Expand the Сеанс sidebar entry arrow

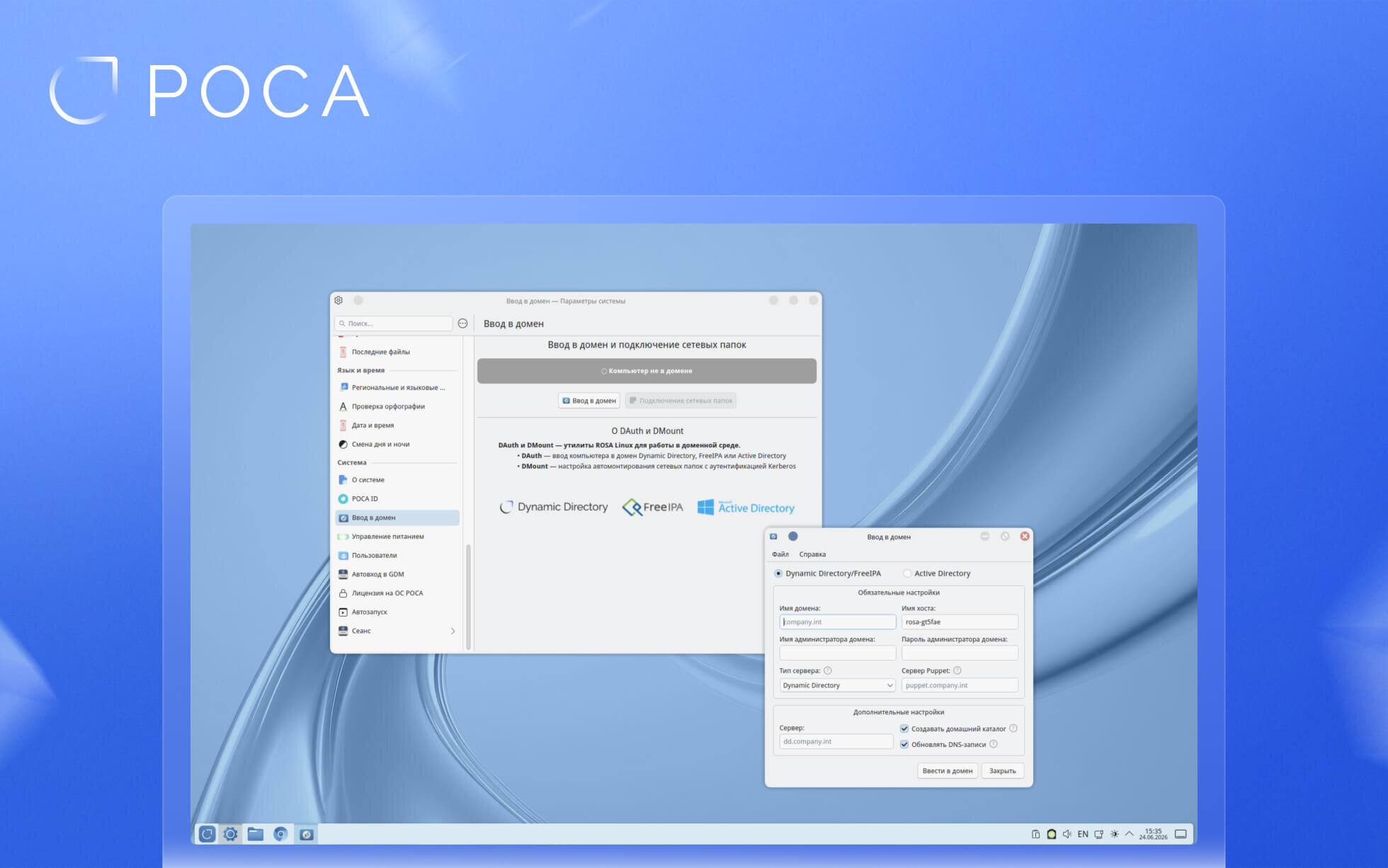[453, 631]
